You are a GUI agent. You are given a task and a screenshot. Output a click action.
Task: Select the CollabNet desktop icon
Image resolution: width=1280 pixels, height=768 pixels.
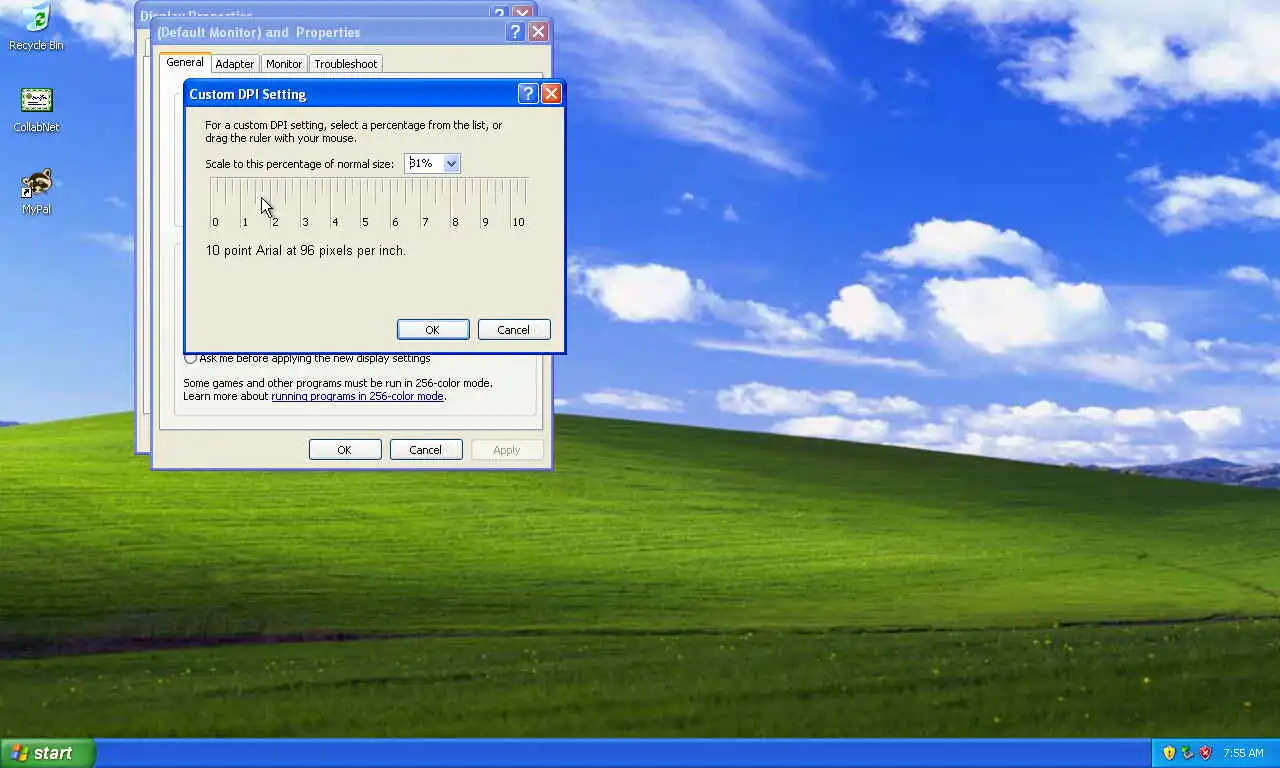point(36,110)
